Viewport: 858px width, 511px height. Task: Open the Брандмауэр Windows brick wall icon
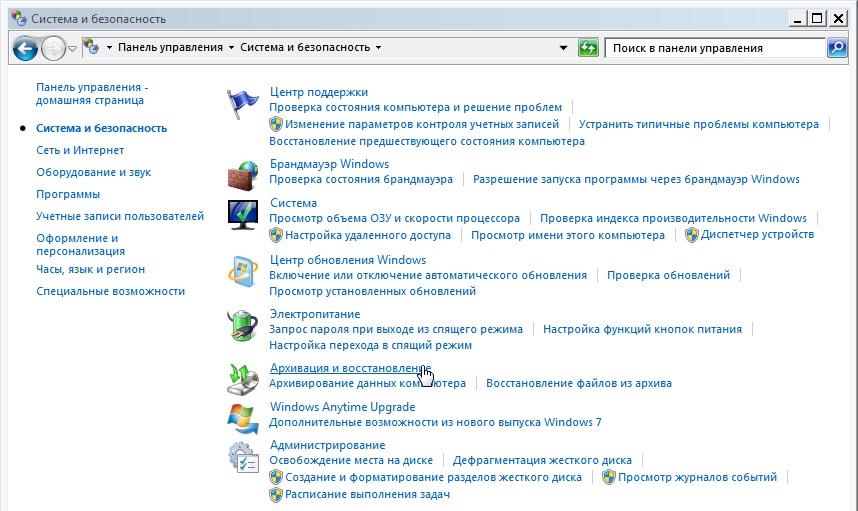243,175
